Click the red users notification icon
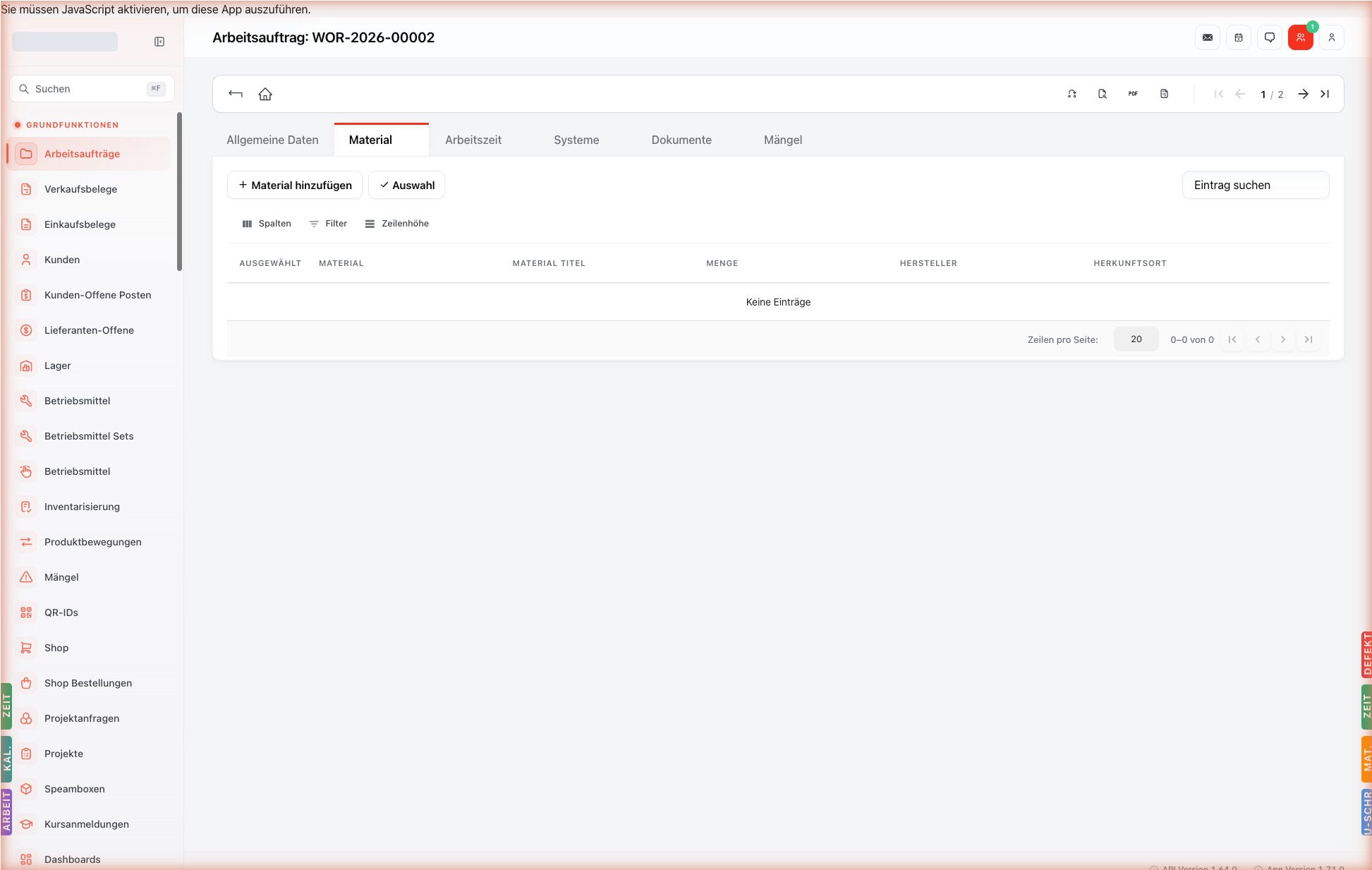 click(1301, 37)
